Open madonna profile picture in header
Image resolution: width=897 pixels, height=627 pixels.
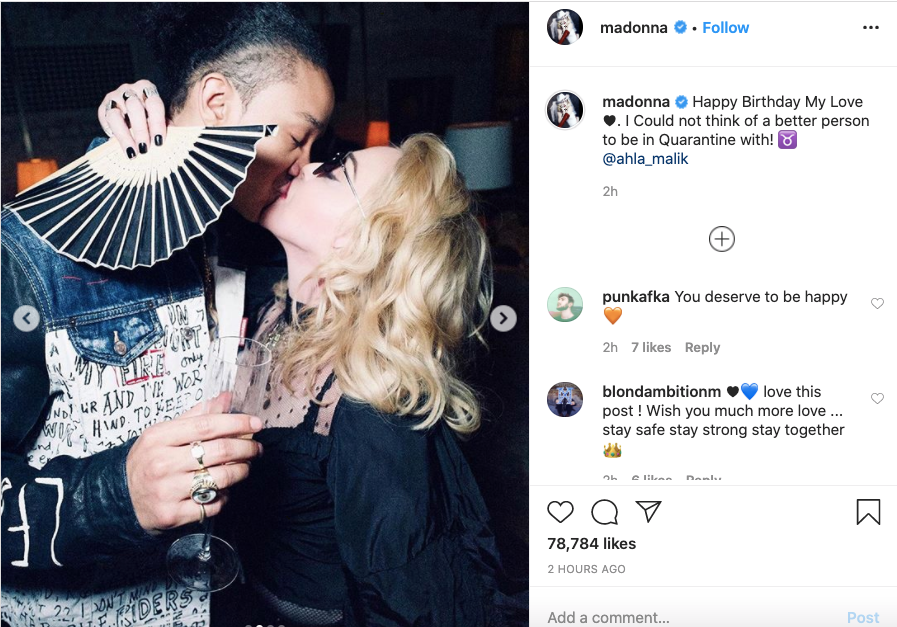coord(565,27)
